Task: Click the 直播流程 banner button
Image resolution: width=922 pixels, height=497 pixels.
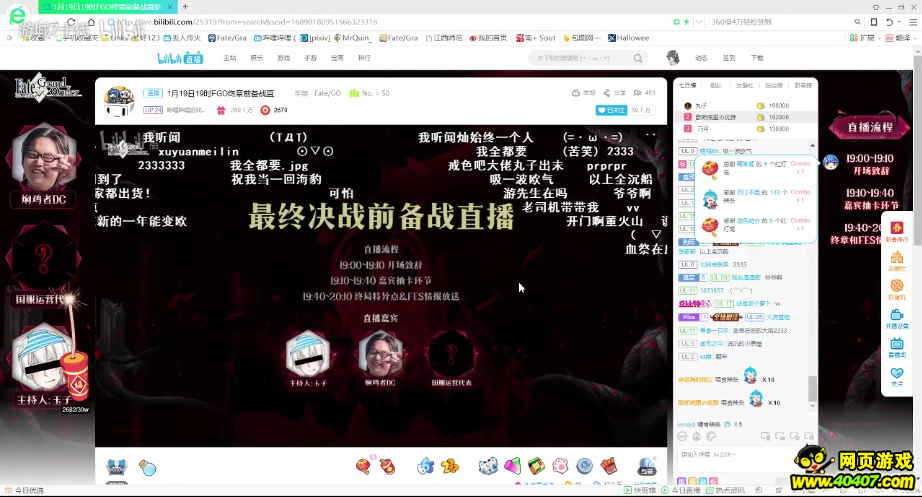Action: (870, 127)
